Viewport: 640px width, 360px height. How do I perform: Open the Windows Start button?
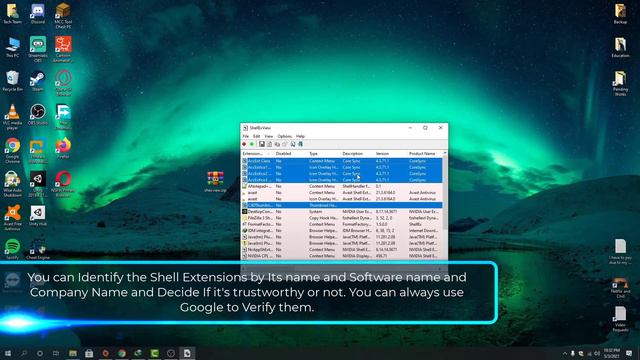[x=8, y=353]
